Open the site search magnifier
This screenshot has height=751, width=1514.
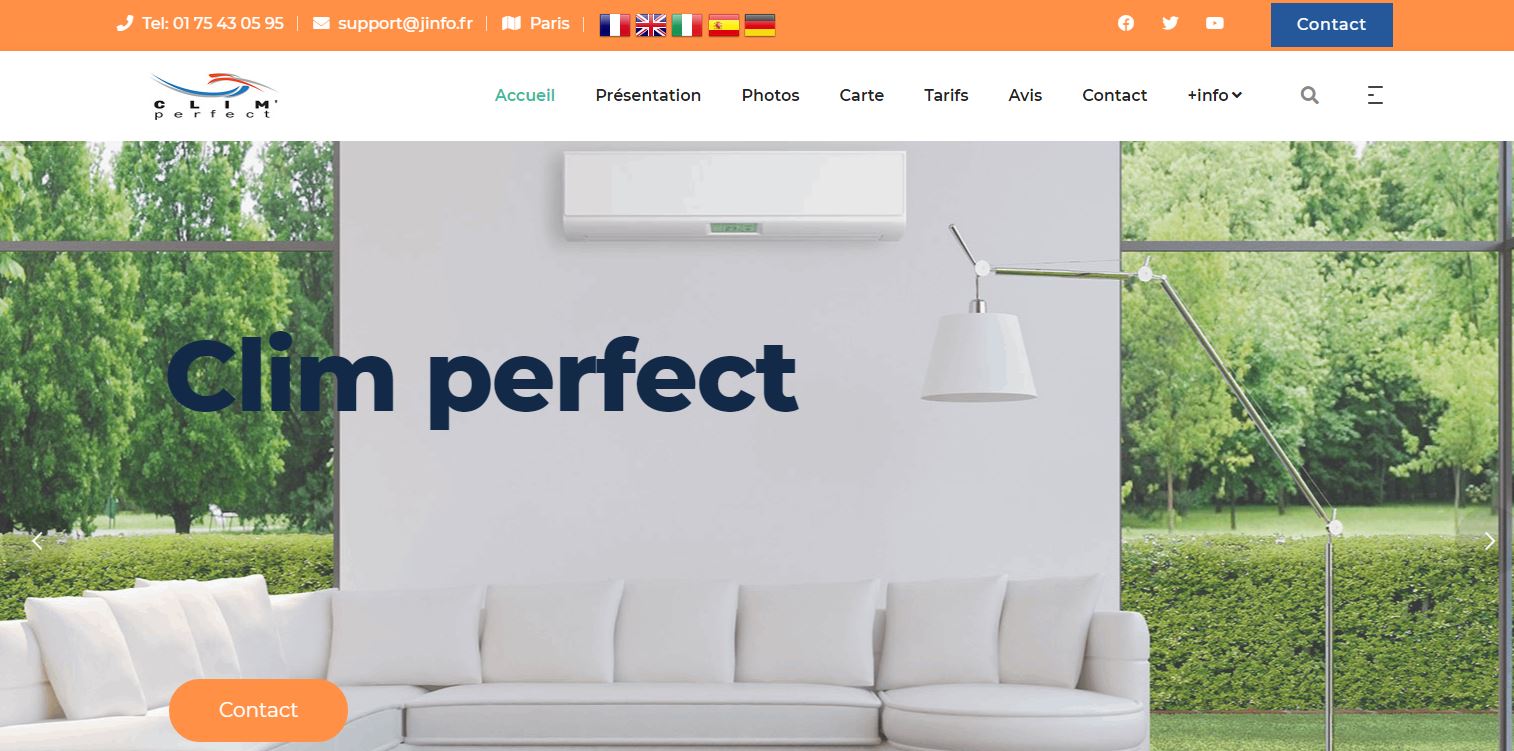click(1310, 95)
